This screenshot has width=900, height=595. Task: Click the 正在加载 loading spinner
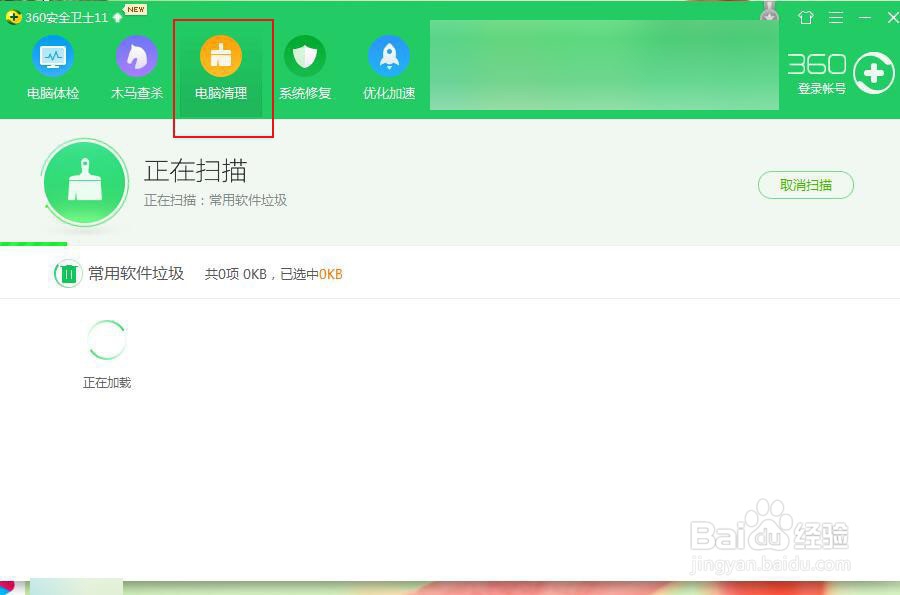coord(107,340)
